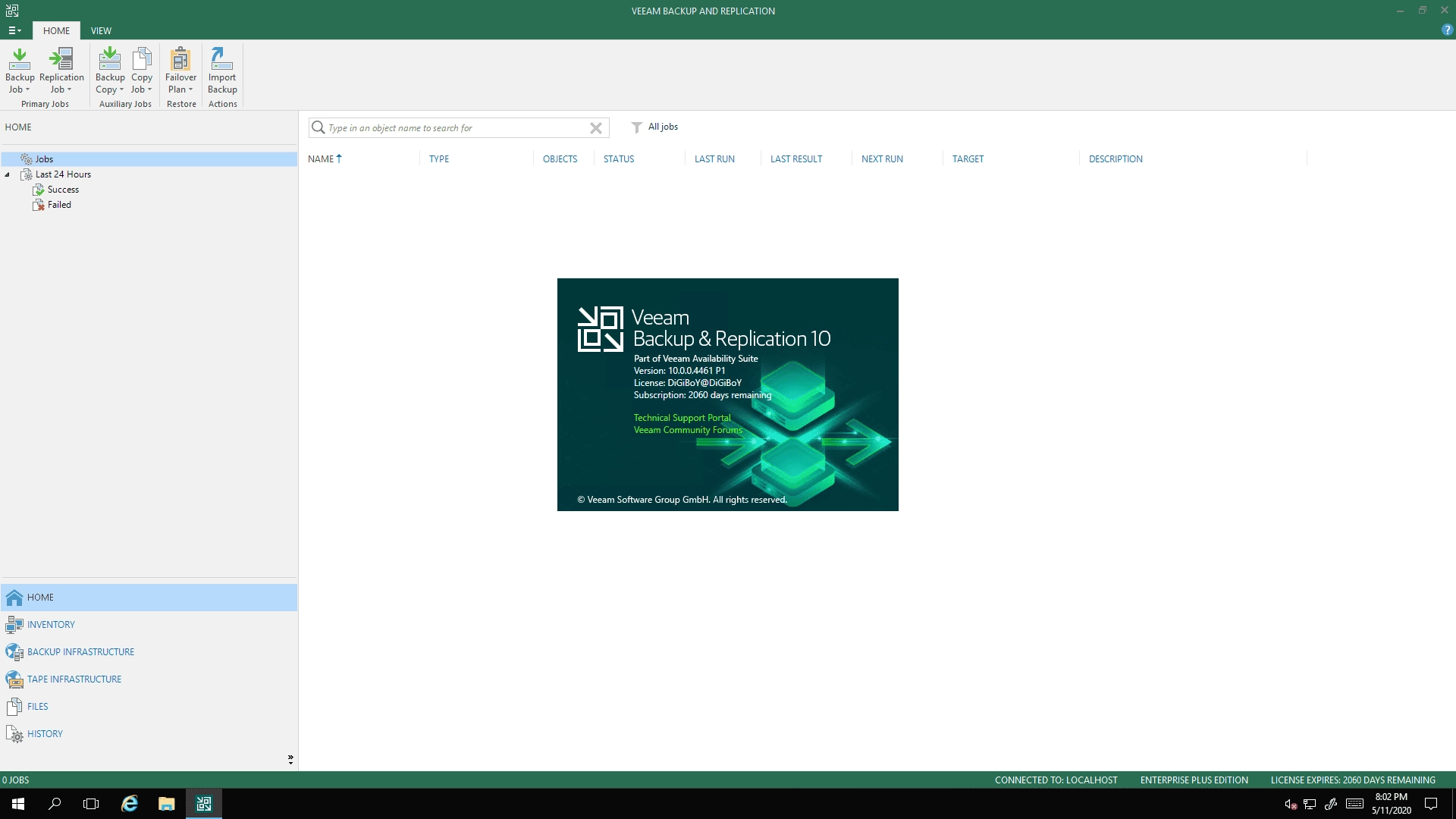Sort by the NAME column header
Screen dimensions: 1456x819
tap(321, 159)
